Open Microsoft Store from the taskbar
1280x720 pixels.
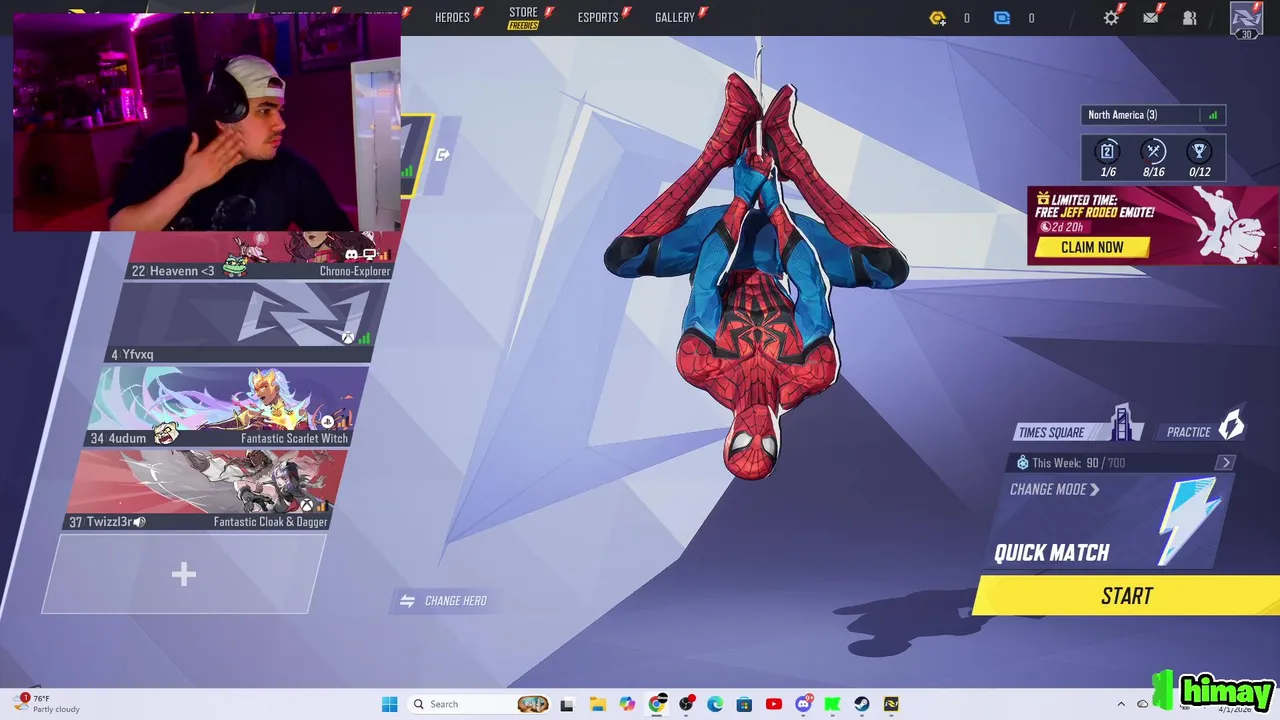[744, 704]
